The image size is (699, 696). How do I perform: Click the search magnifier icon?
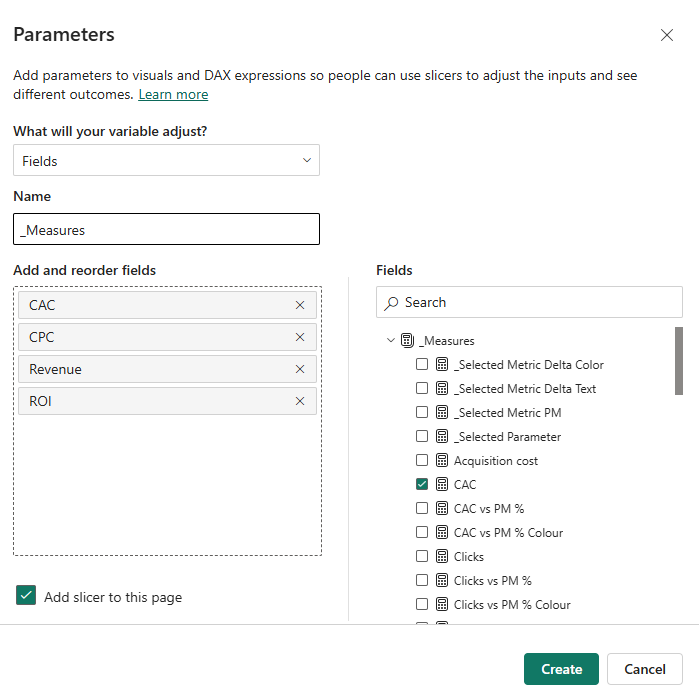(x=391, y=303)
